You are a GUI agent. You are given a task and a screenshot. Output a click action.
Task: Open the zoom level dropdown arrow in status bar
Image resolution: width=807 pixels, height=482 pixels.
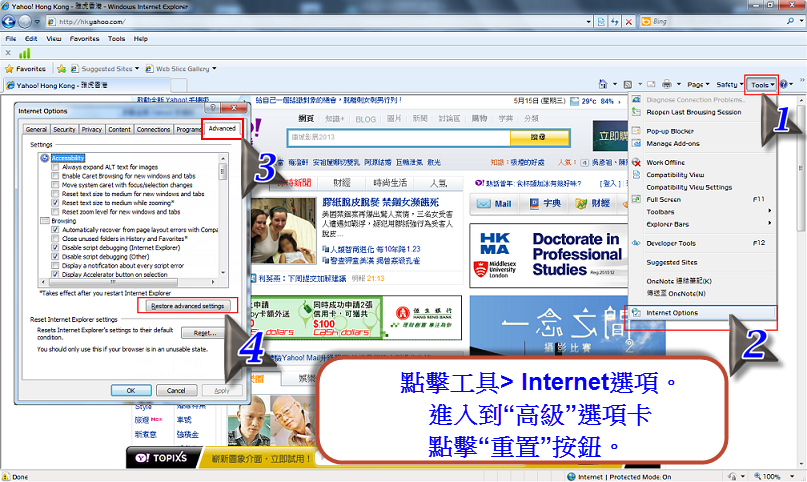(792, 476)
